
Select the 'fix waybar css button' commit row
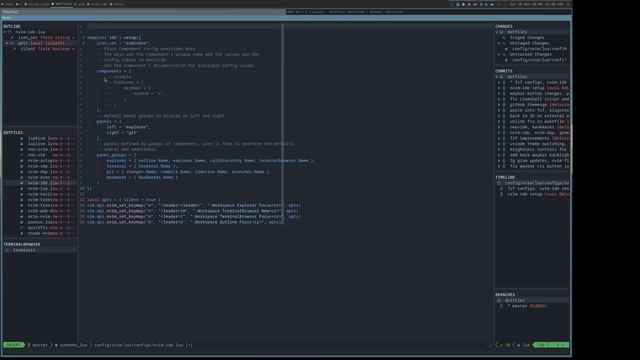533,166
